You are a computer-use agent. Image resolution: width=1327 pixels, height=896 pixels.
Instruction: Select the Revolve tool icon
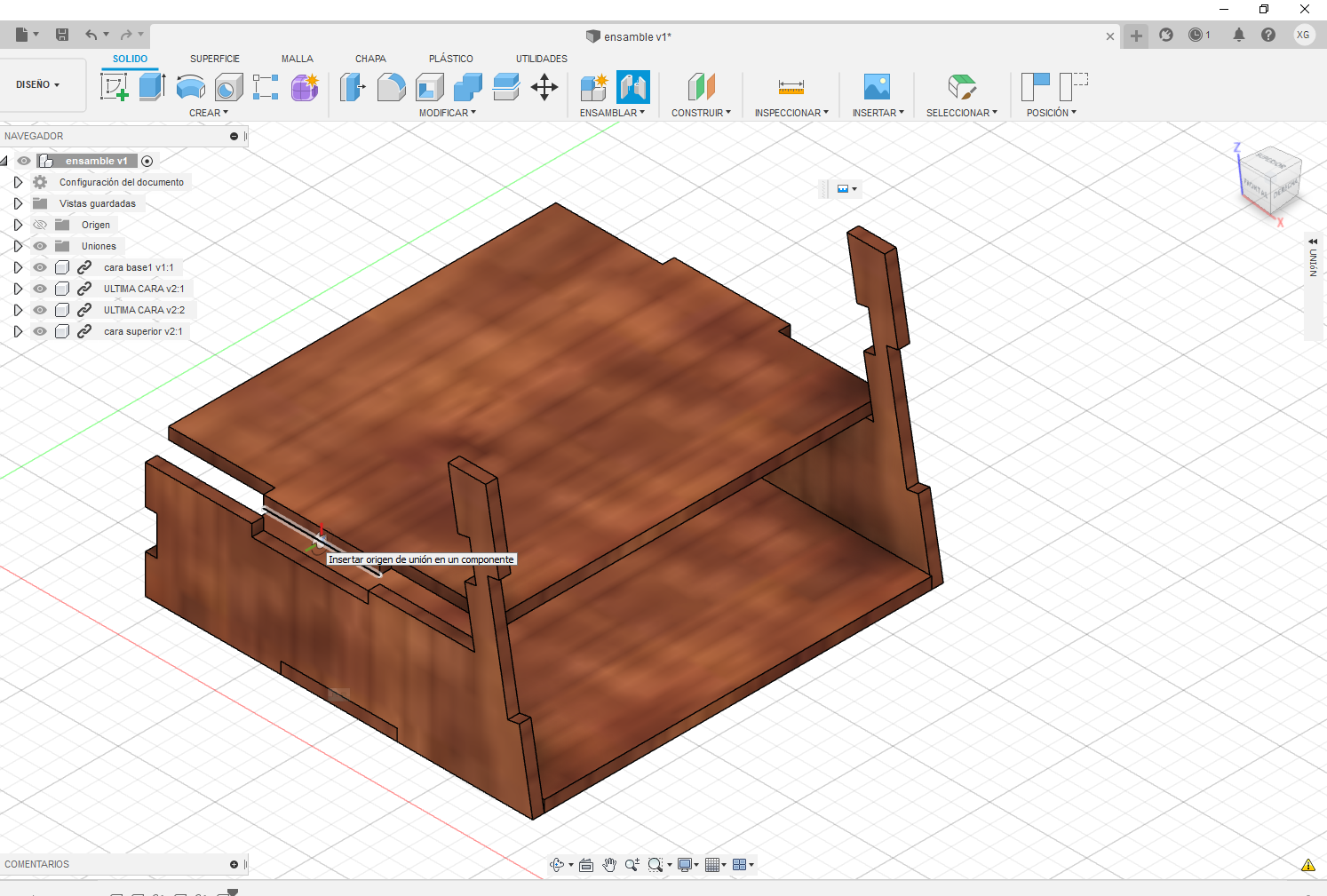pos(190,87)
